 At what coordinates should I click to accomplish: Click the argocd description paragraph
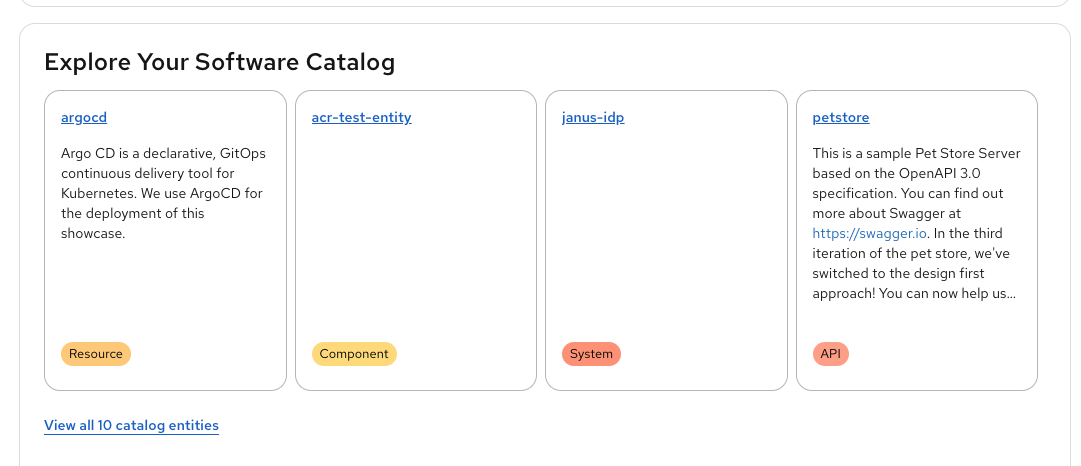(x=162, y=193)
